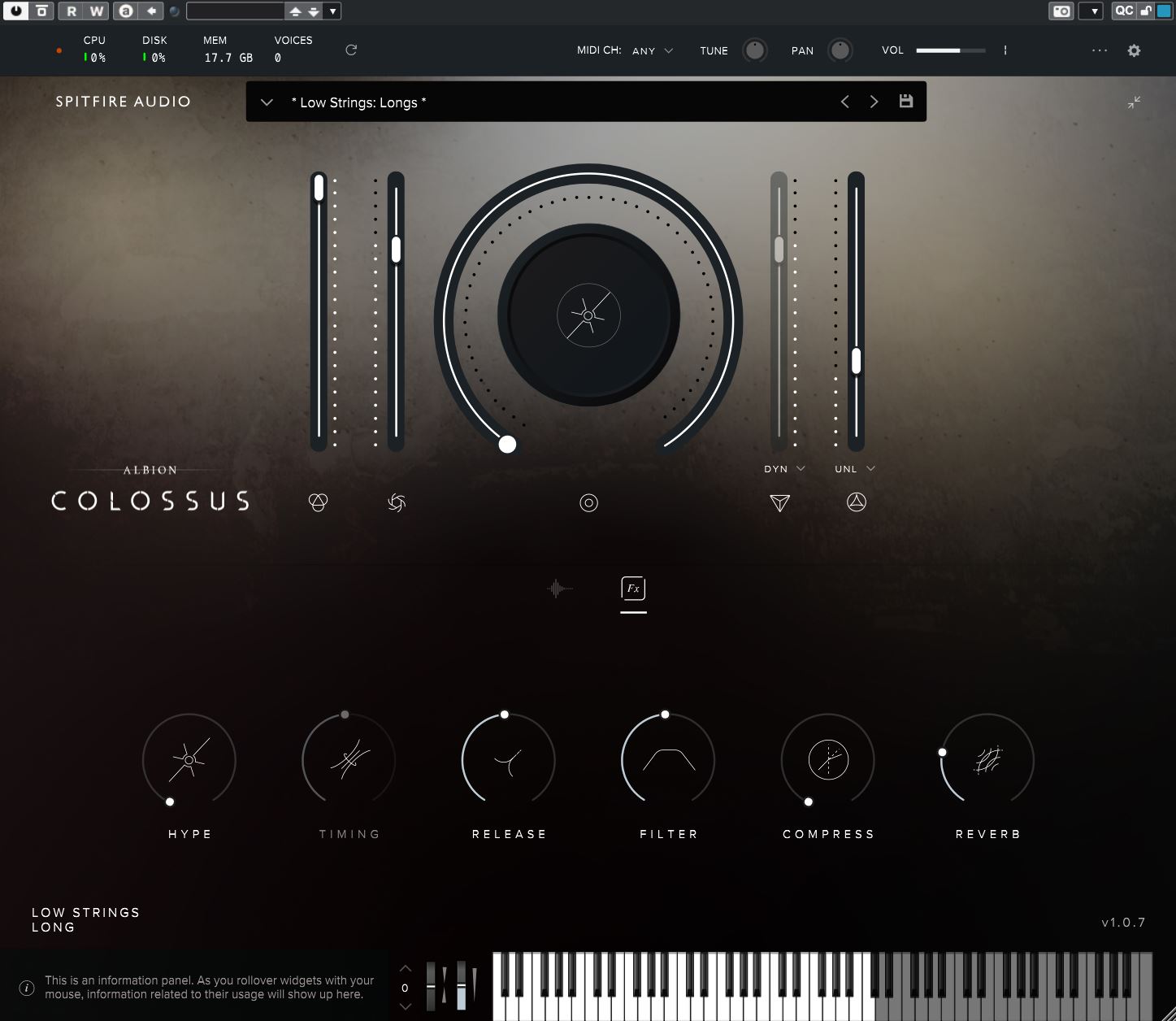Click the '* Low Strings: Longs *' preset name
The image size is (1176, 1021).
pos(358,102)
